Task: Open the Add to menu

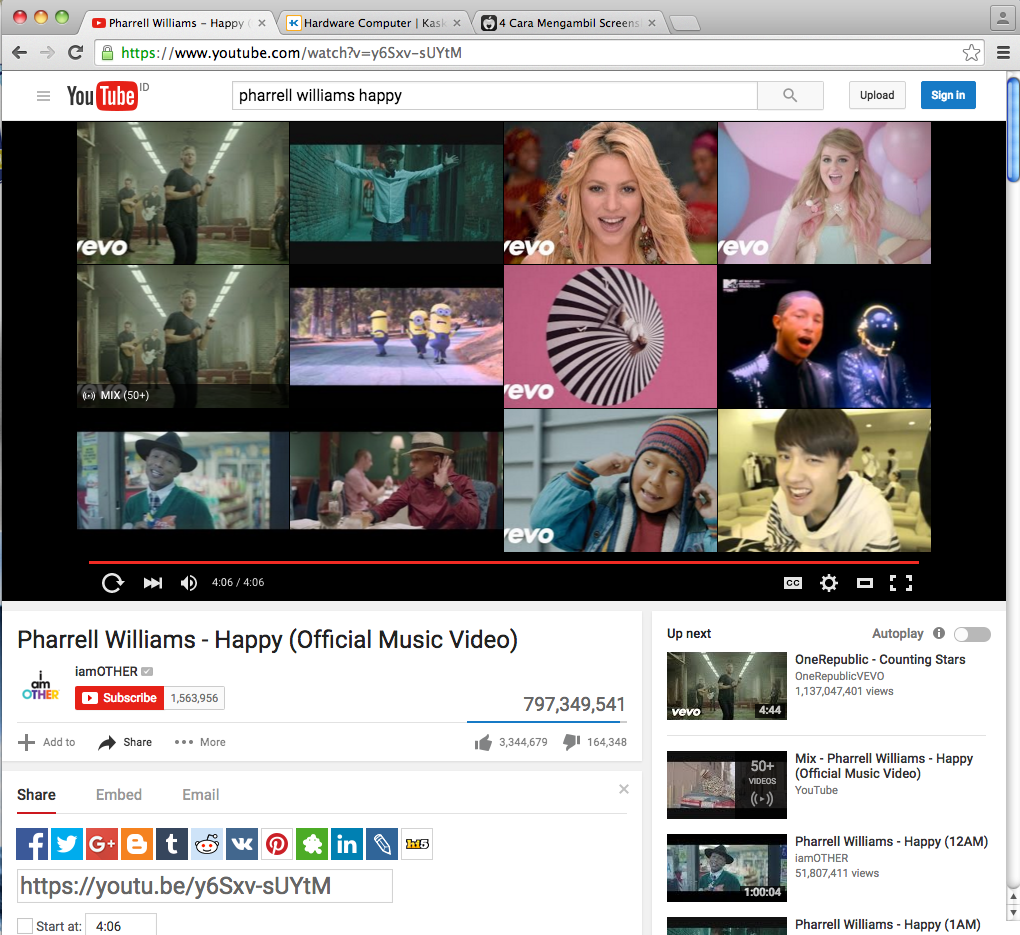Action: tap(46, 742)
